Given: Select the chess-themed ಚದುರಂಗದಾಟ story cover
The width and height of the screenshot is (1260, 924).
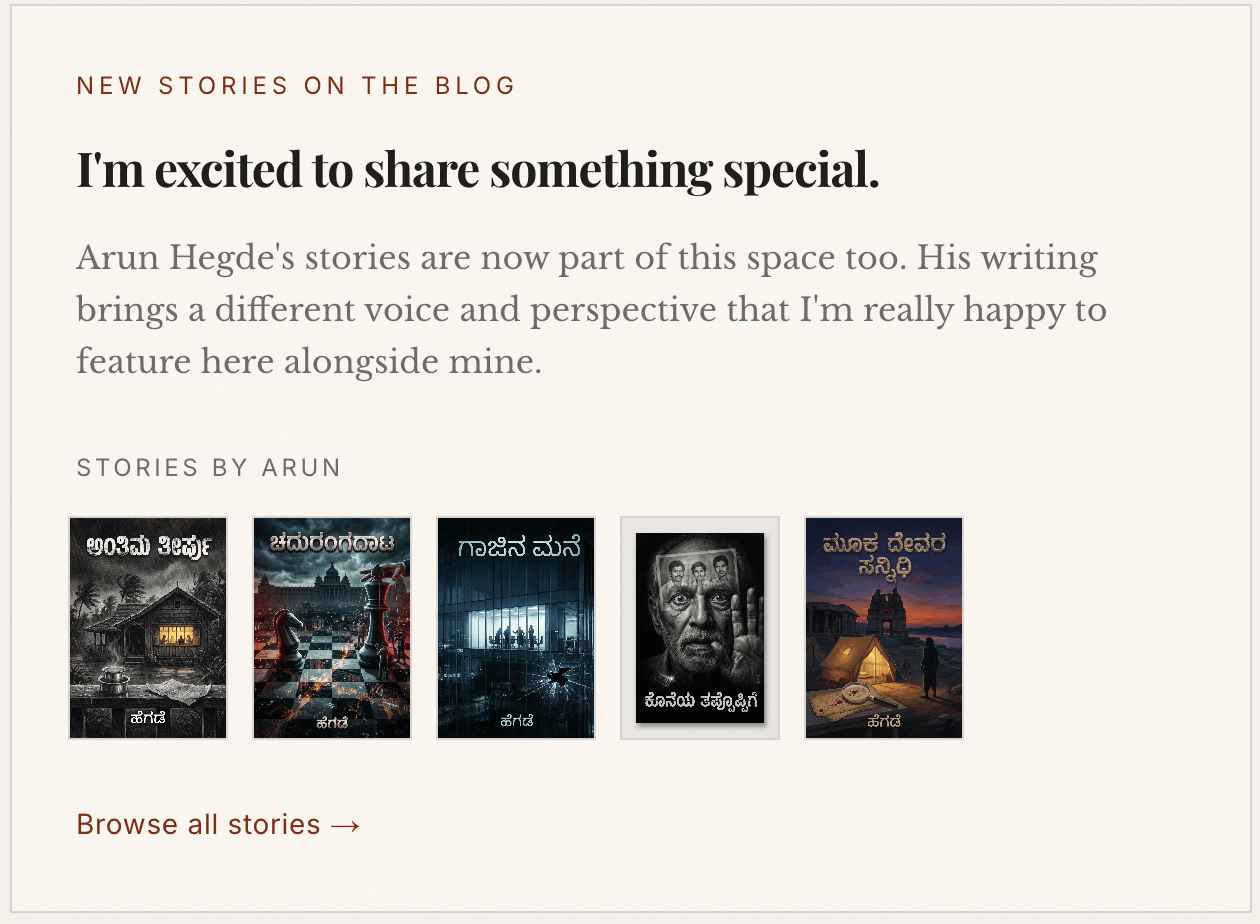Looking at the screenshot, I should point(331,627).
